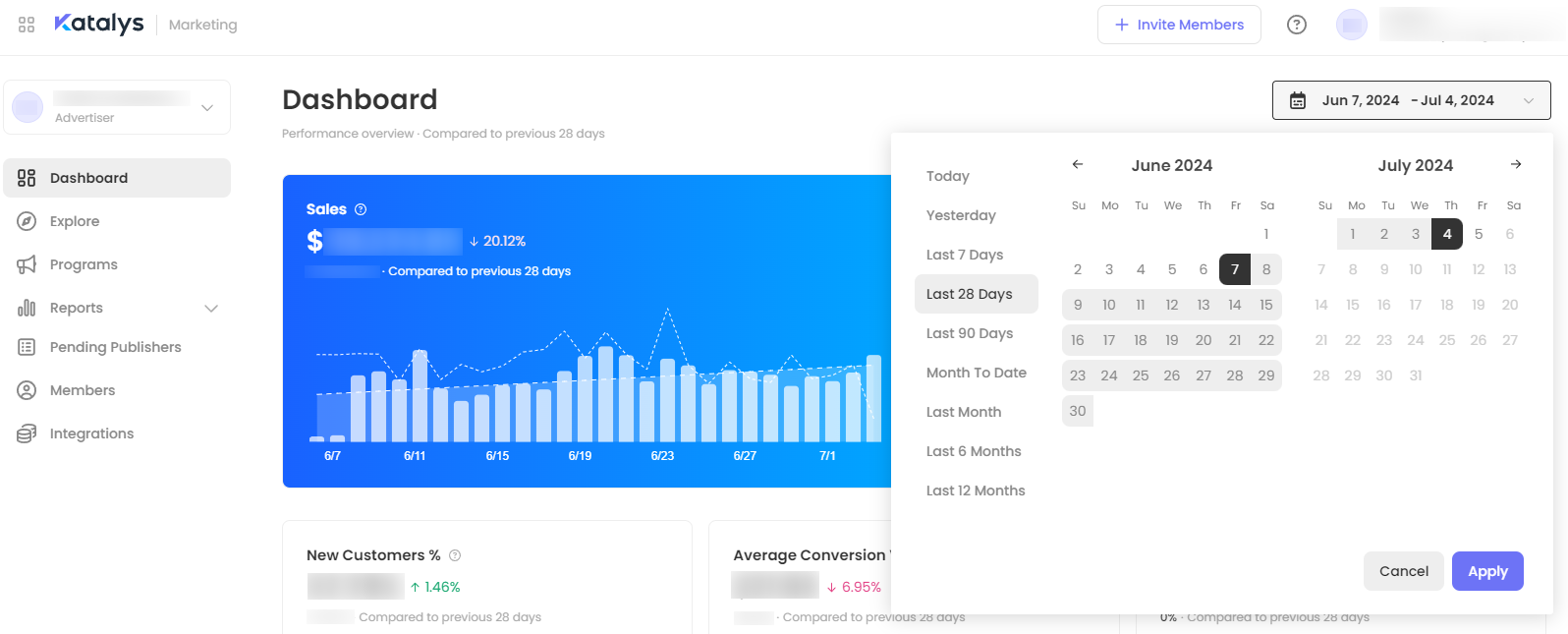Open the app grid launcher icon
Screen dimensions: 1568x634
tap(27, 25)
